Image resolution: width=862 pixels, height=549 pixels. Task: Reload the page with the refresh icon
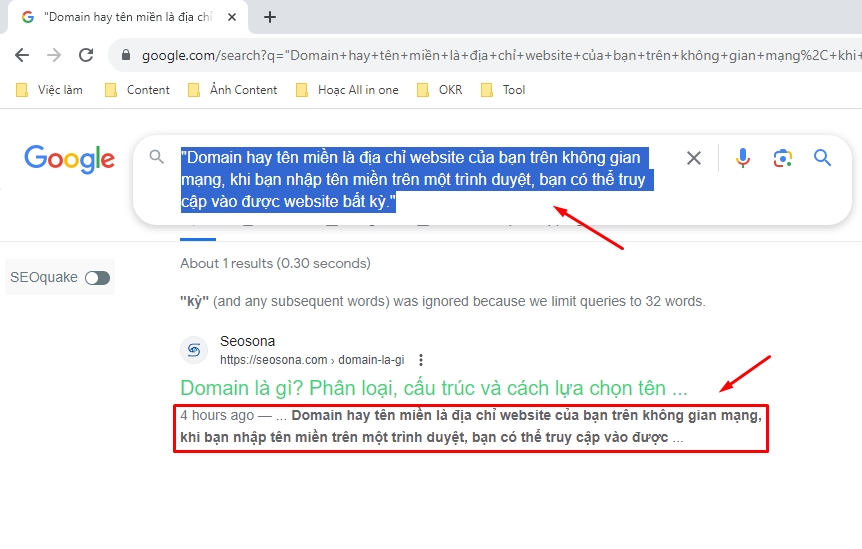pyautogui.click(x=86, y=55)
